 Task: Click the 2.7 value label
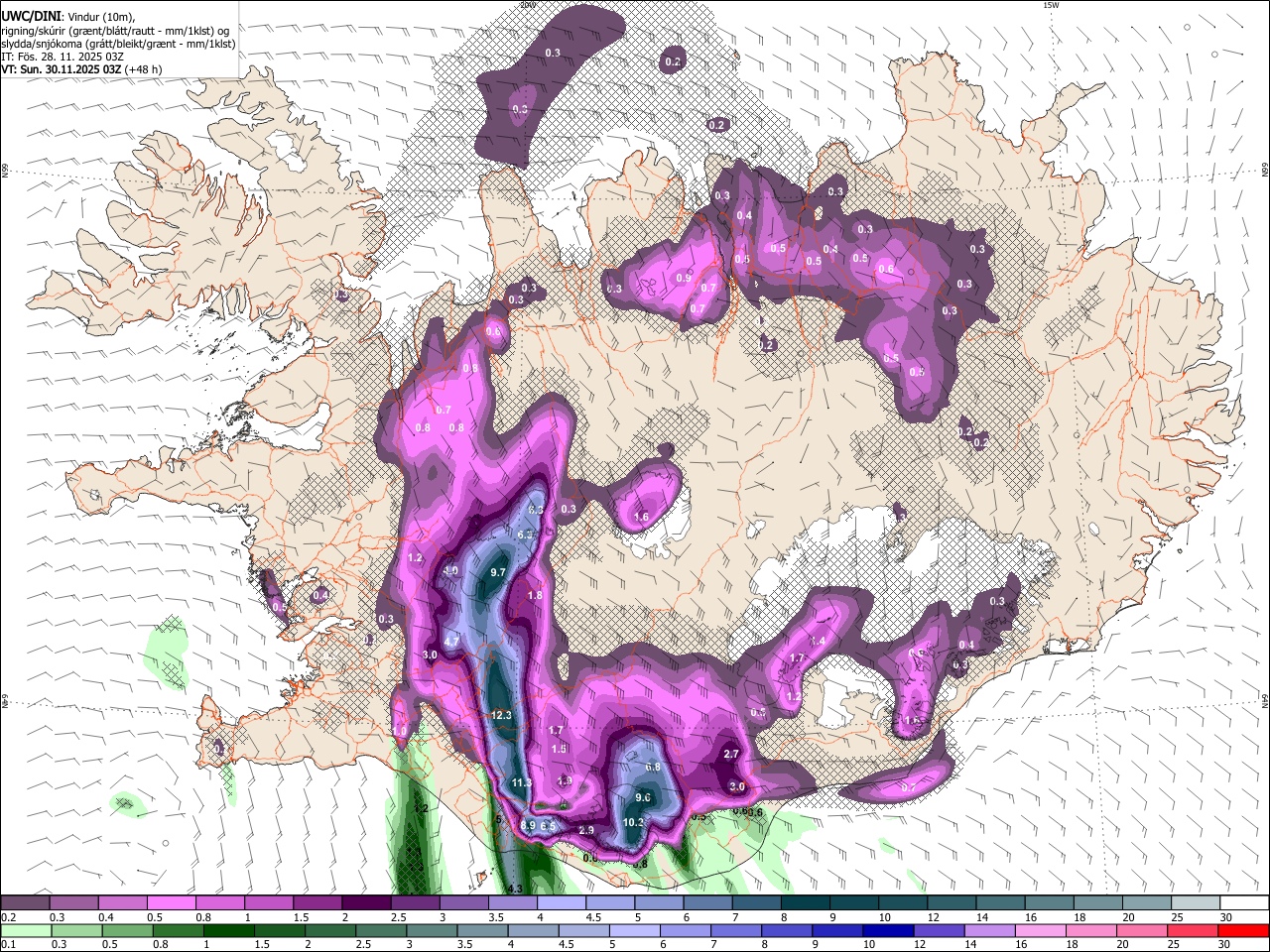click(x=731, y=754)
